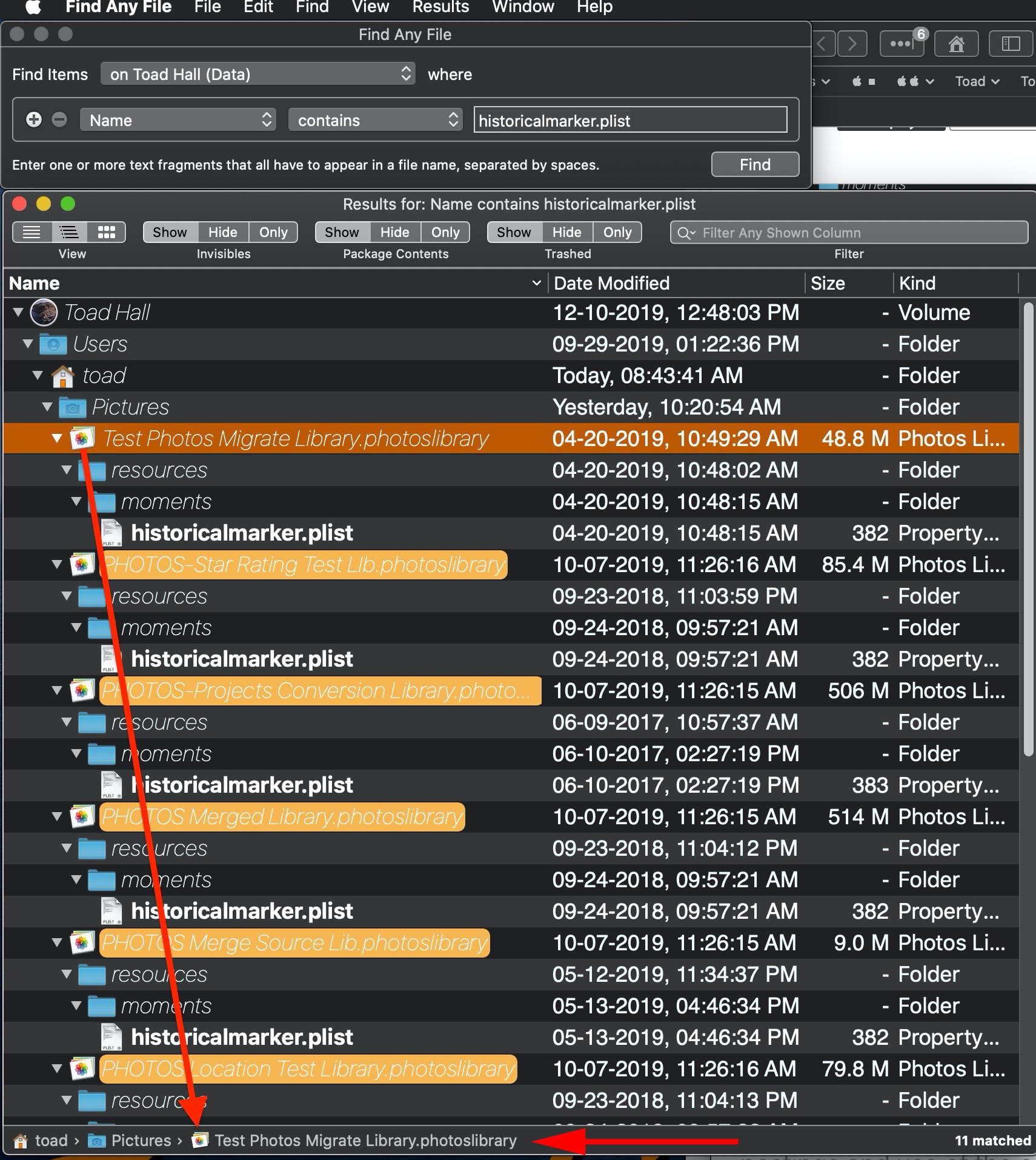The width and height of the screenshot is (1036, 1160).
Task: Show package contents
Action: click(342, 232)
